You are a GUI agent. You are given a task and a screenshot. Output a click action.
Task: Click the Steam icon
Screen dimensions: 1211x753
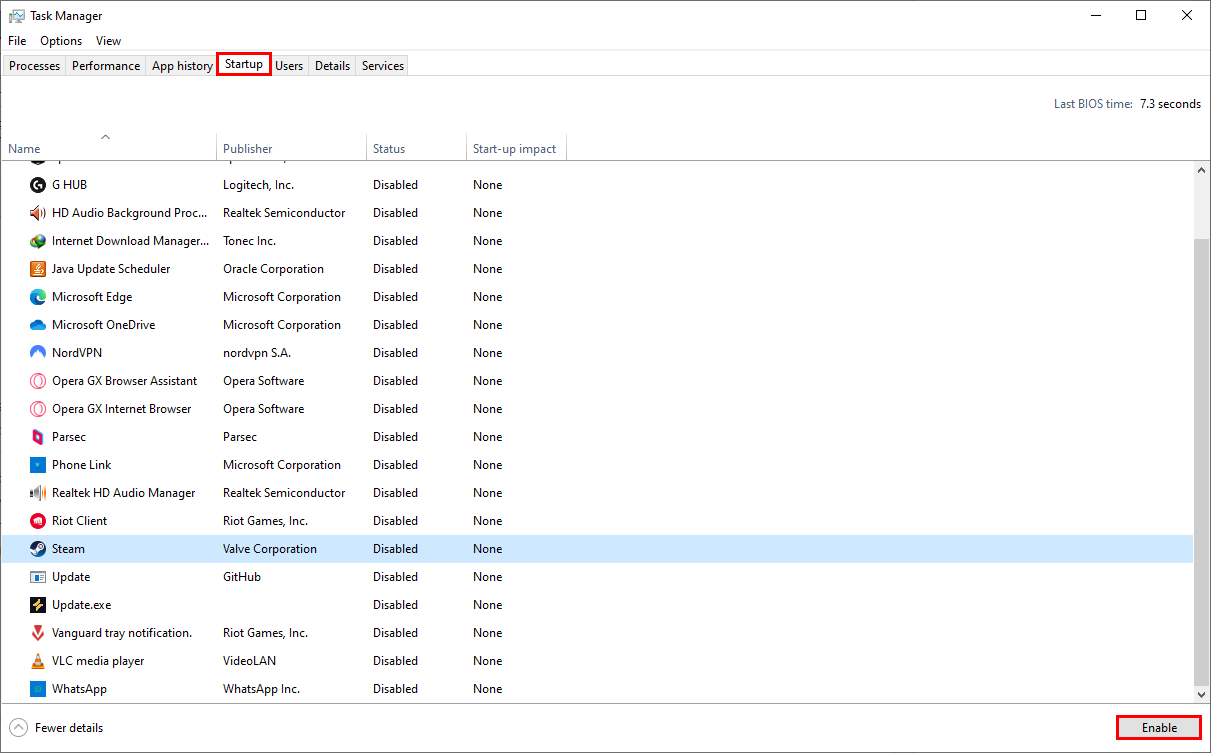pos(38,549)
